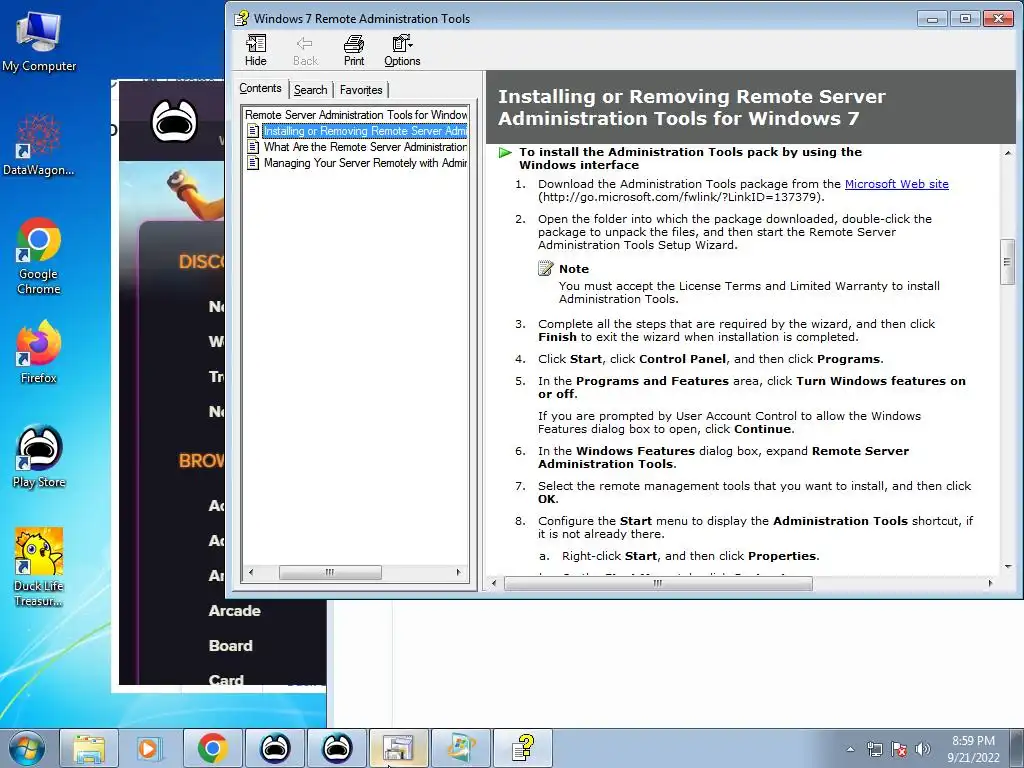Click first mascot app taskbar icon
The height and width of the screenshot is (768, 1024).
point(275,748)
